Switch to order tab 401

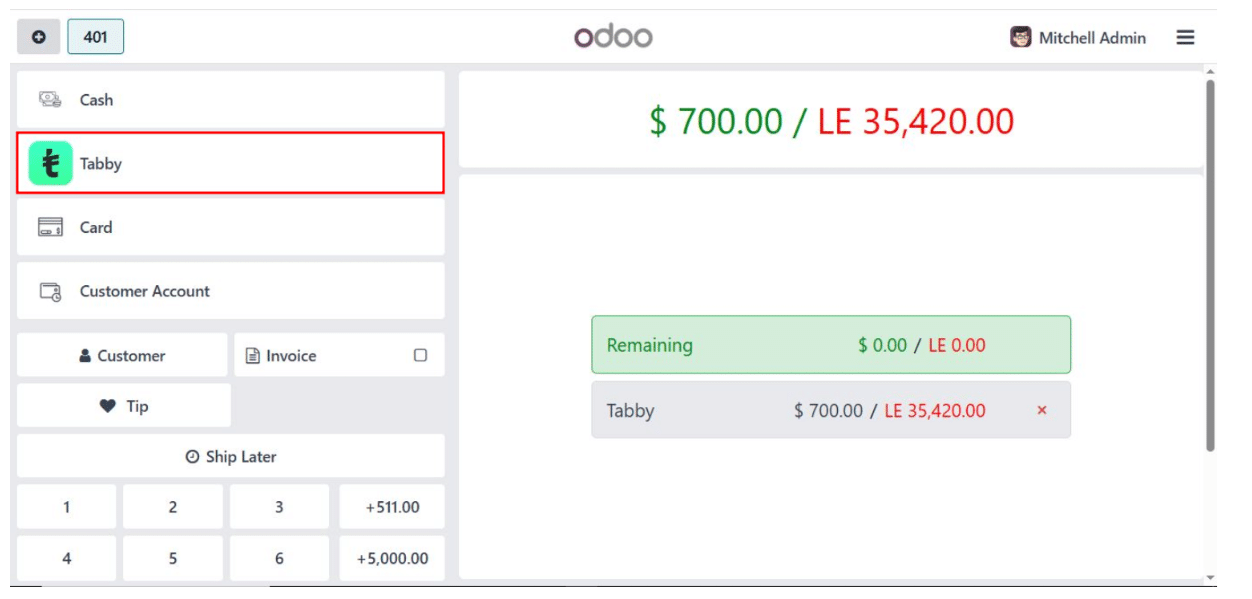point(96,37)
